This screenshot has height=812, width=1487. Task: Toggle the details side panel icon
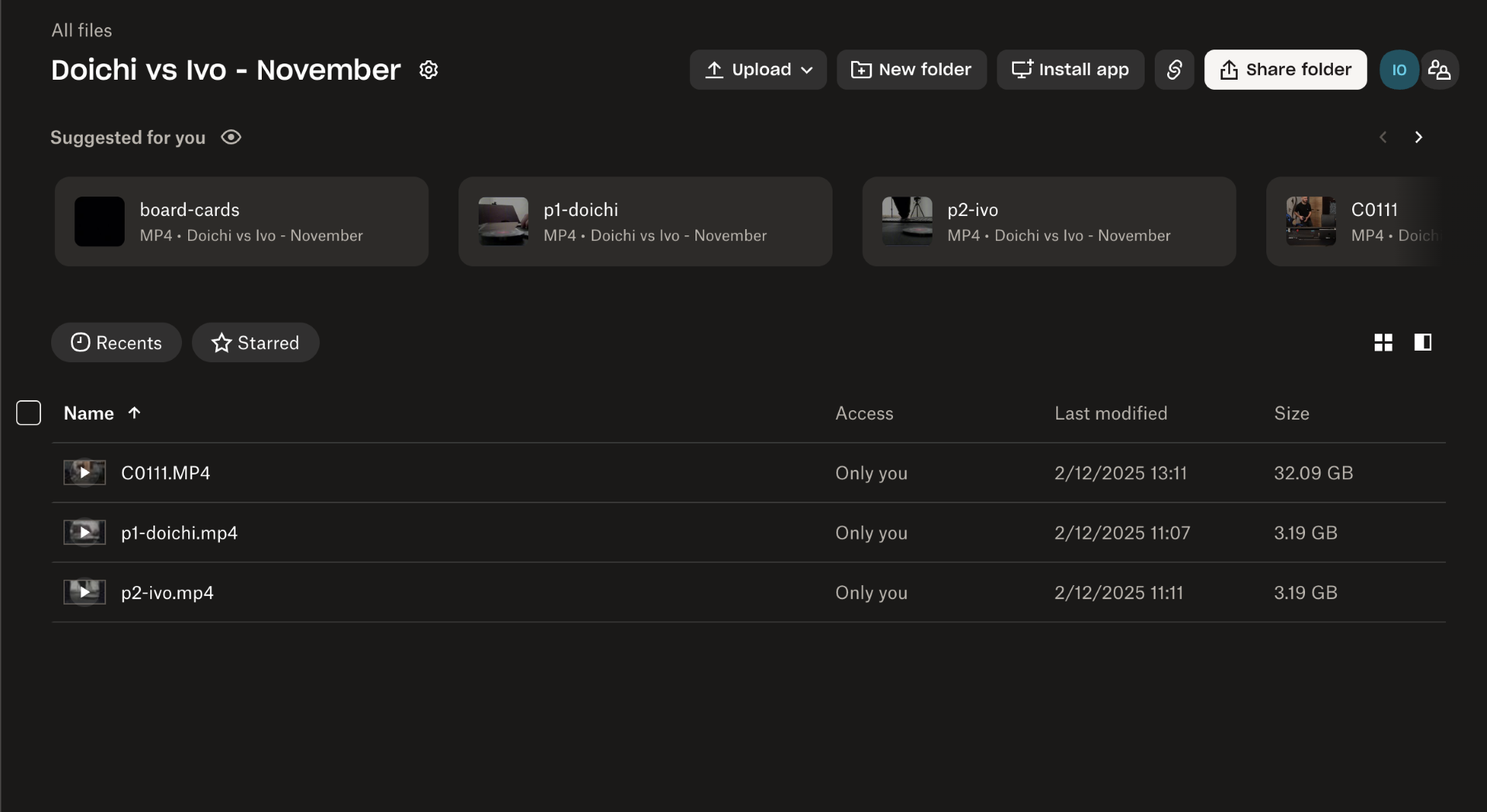[x=1423, y=342]
